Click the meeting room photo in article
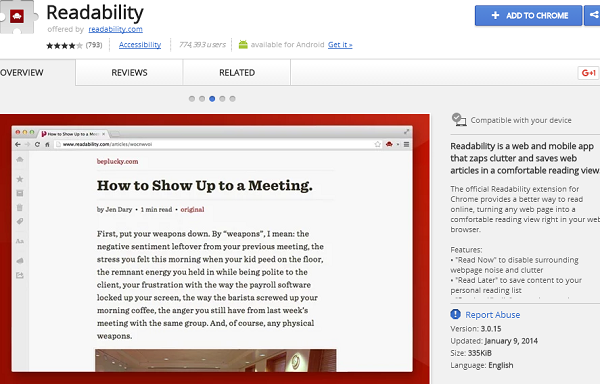Viewport: 600px width, 384px height. point(216,360)
